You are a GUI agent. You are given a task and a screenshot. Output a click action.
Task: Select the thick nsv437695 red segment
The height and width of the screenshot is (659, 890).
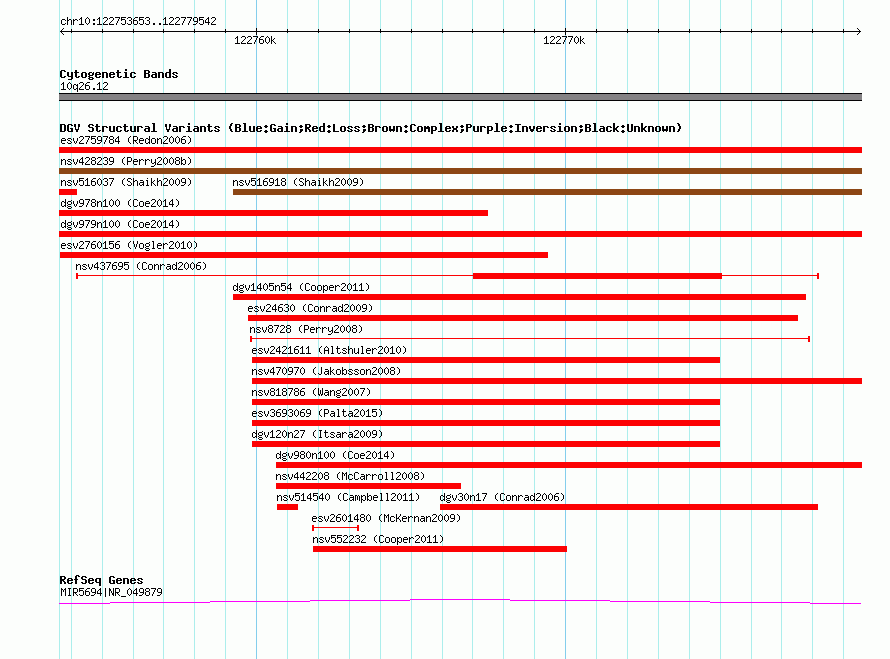[x=597, y=276]
